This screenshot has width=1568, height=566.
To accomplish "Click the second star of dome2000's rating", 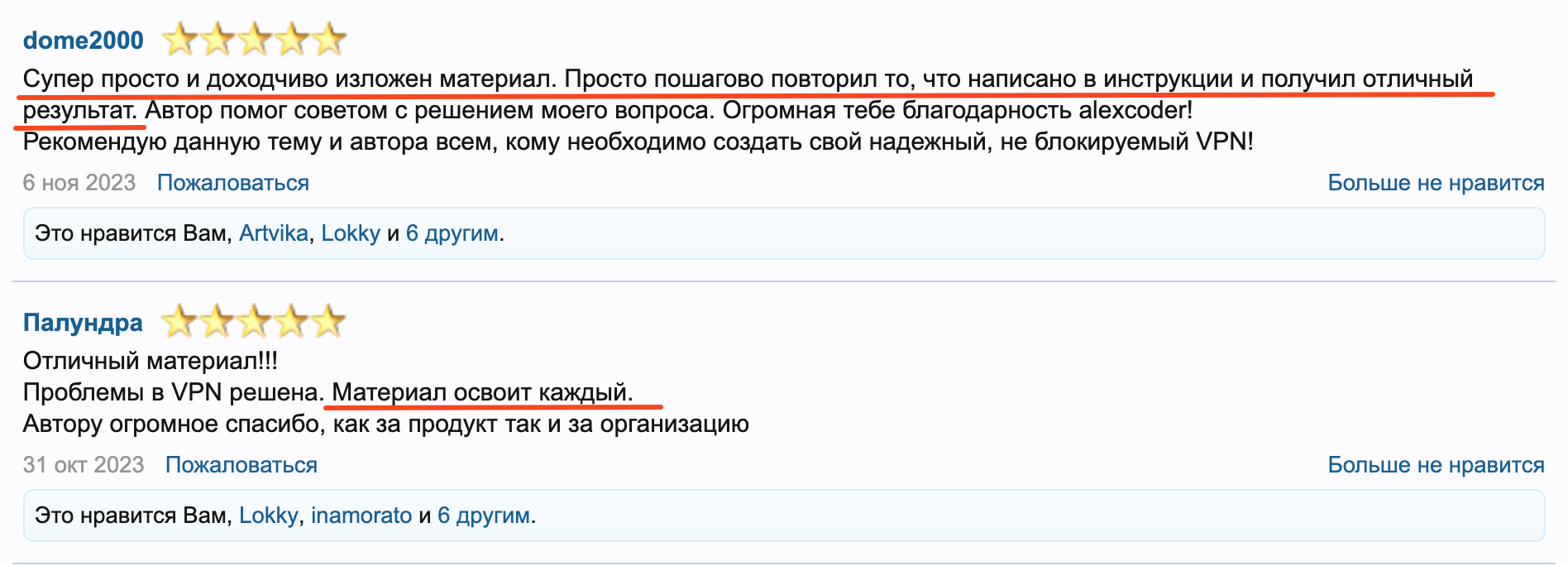I will point(218,39).
